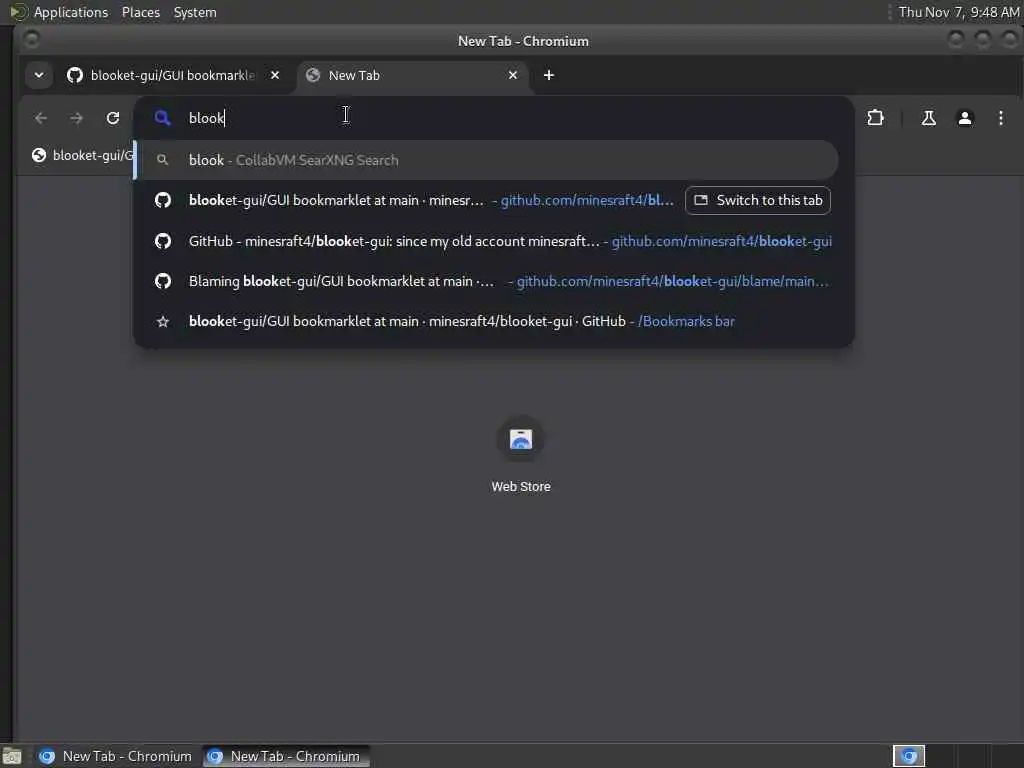
Task: Click the workspace switcher Chromium thumbnail
Action: (908, 756)
